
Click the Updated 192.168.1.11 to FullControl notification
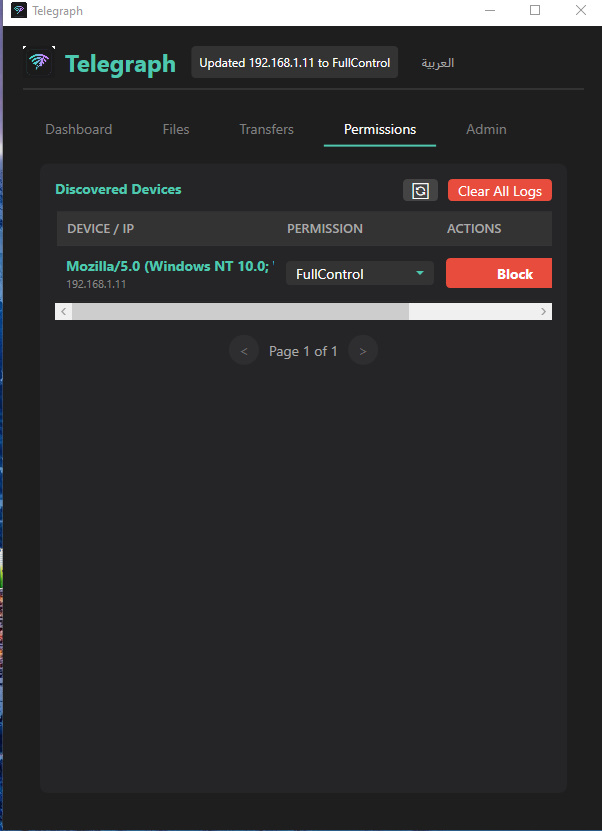(295, 63)
